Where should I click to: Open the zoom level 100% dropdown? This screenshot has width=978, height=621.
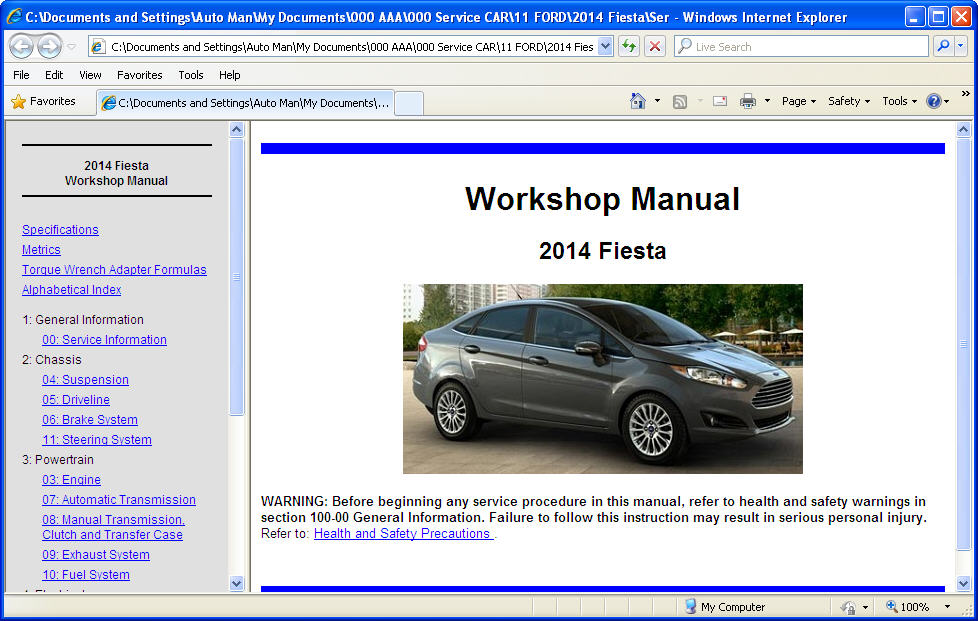[947, 607]
